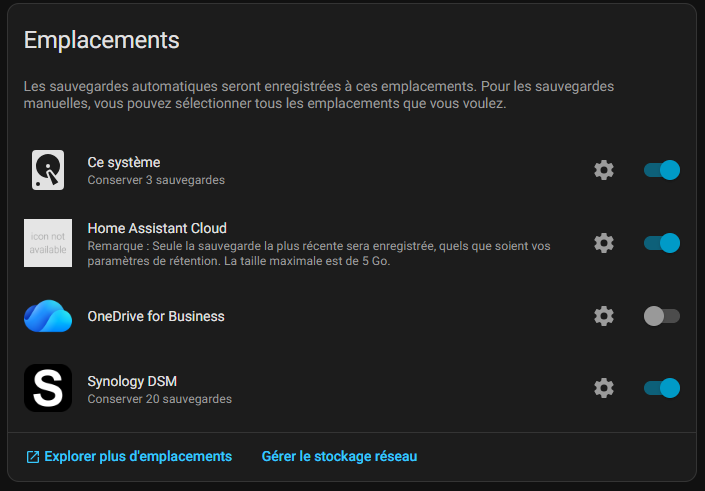Open Home Assistant Cloud settings gear
705x491 pixels.
604,243
